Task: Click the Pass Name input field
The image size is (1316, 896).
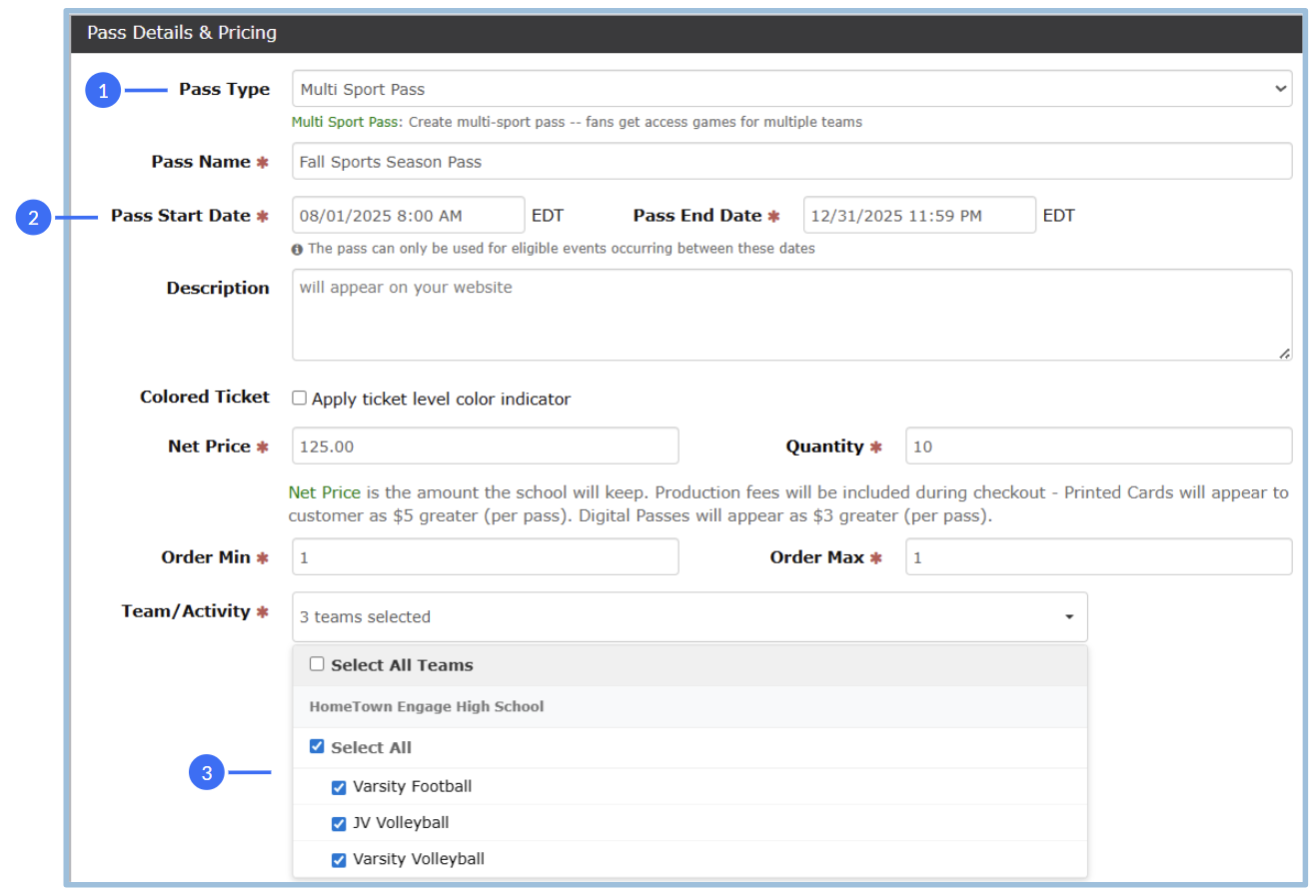Action: [790, 162]
